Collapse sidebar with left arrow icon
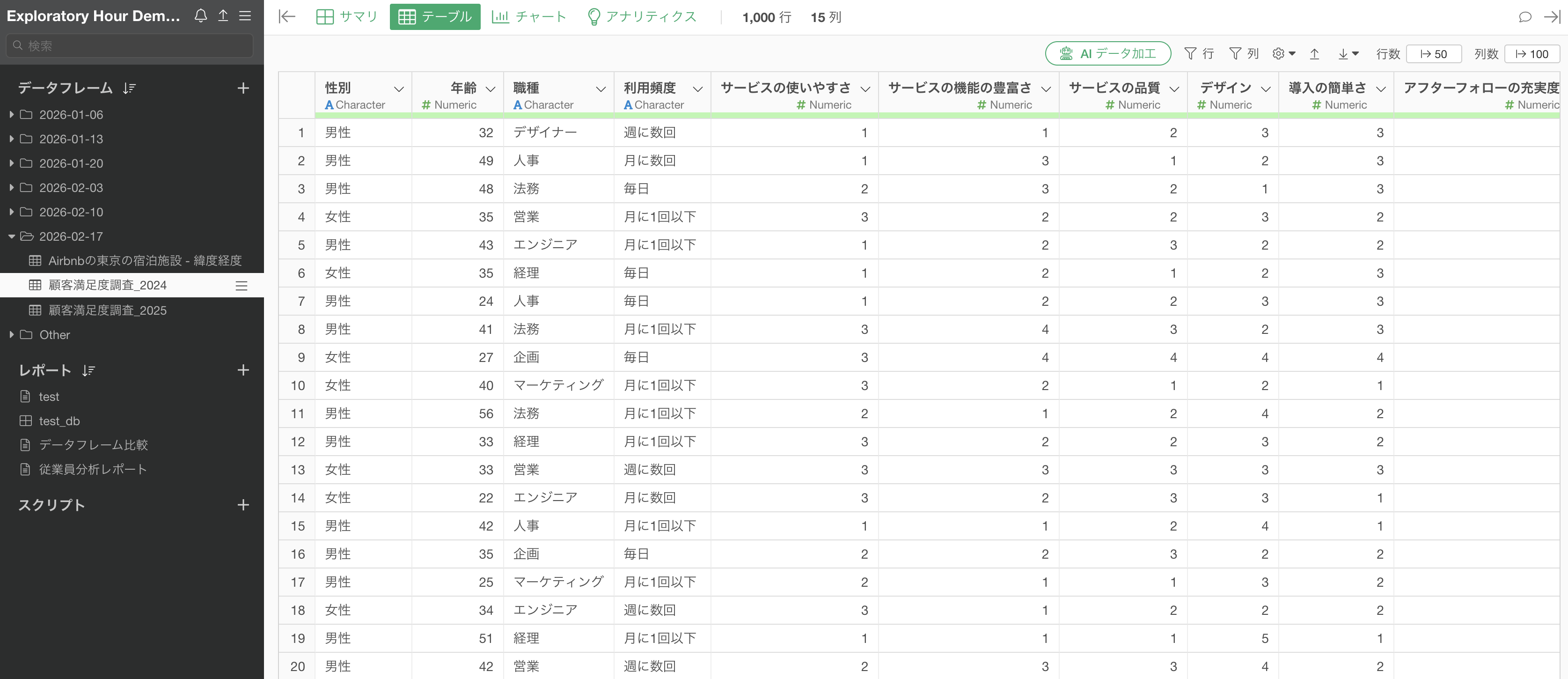The height and width of the screenshot is (679, 1568). click(x=287, y=17)
